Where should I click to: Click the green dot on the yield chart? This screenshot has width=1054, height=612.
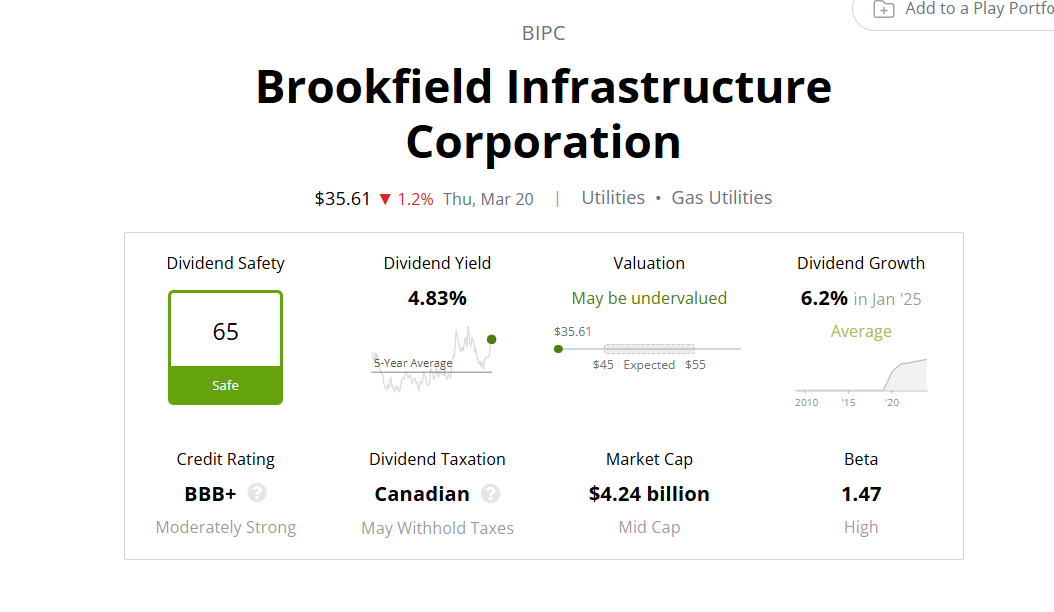click(x=491, y=339)
